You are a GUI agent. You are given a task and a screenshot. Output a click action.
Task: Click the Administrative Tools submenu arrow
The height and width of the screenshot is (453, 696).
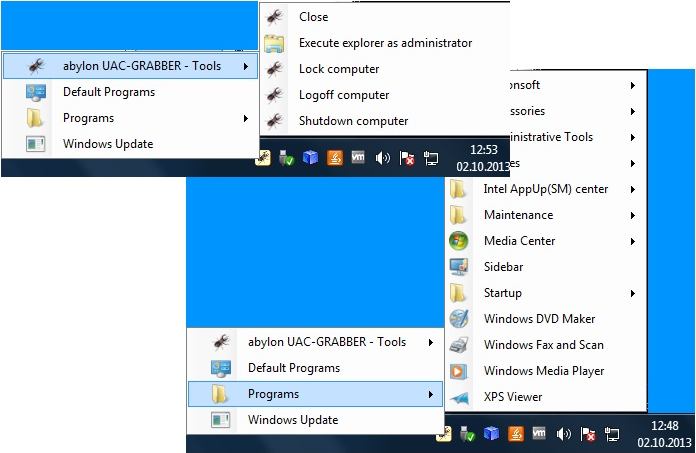(633, 137)
